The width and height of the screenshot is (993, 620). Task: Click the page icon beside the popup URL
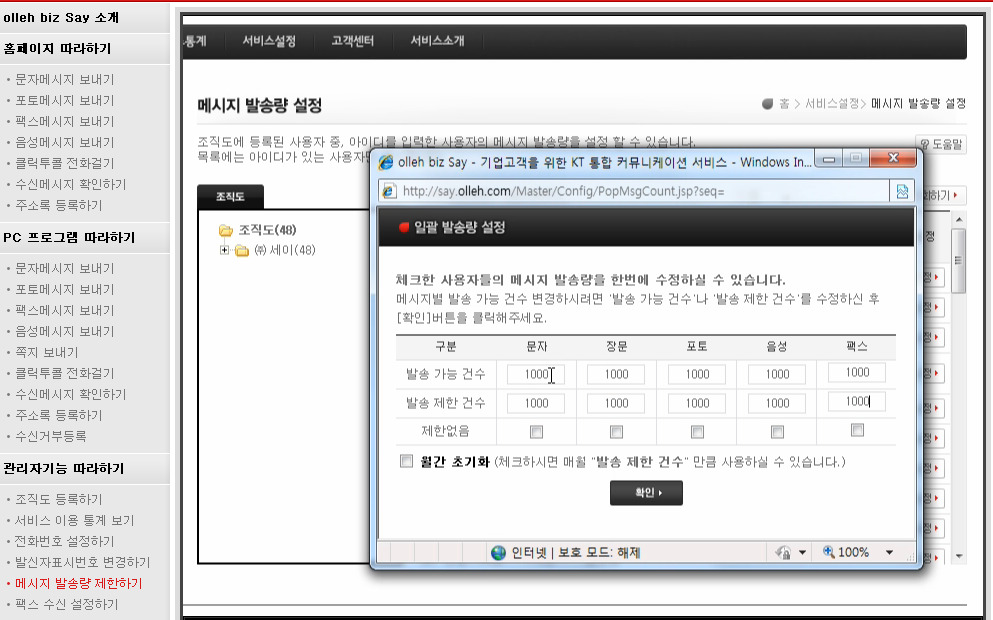(x=389, y=191)
